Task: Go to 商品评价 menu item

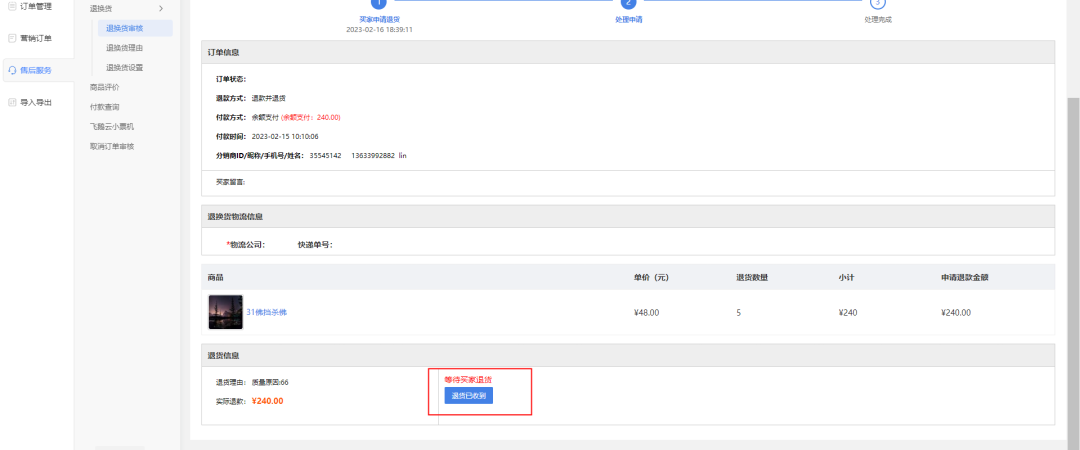Action: pyautogui.click(x=104, y=87)
